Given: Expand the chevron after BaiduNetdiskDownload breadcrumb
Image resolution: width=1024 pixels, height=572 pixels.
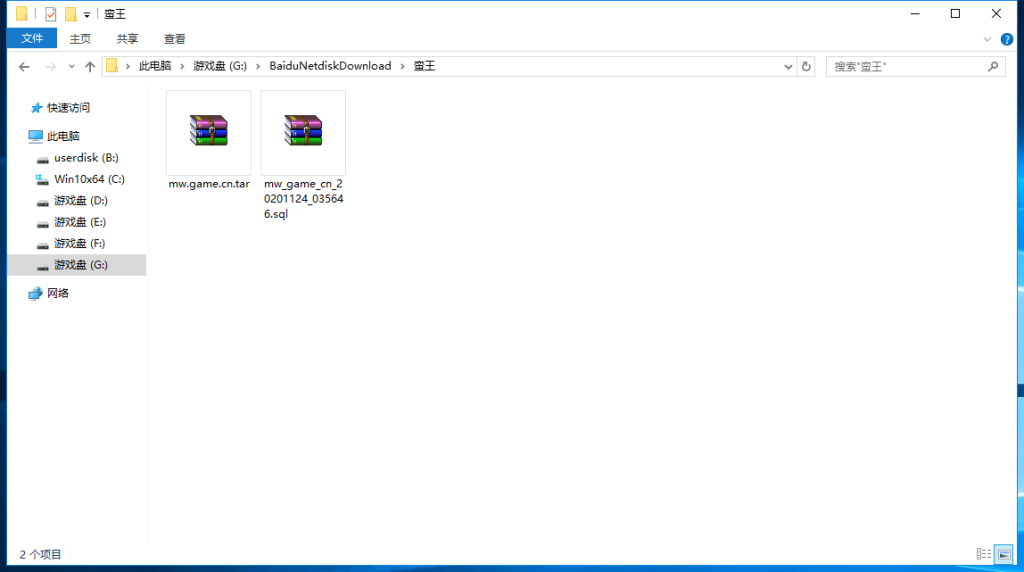Looking at the screenshot, I should pos(402,67).
